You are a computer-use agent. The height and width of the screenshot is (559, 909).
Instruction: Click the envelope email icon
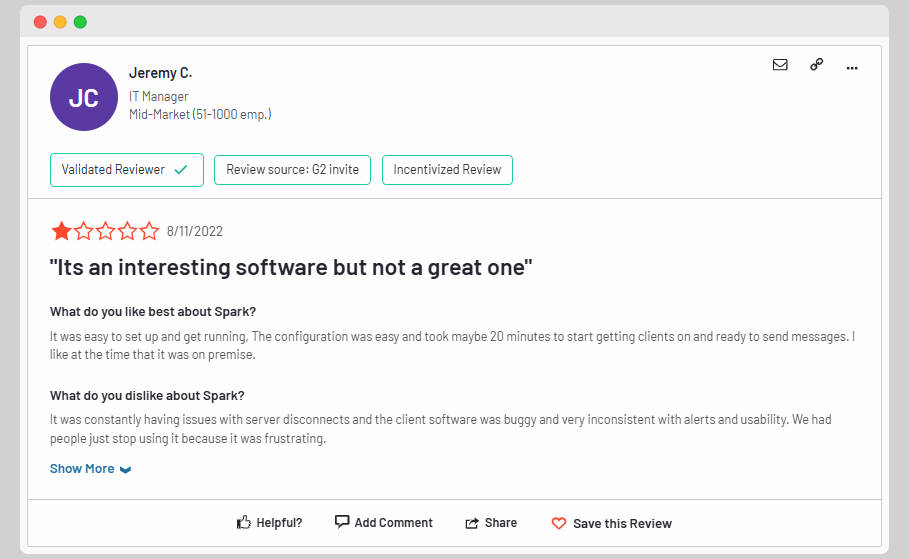pyautogui.click(x=780, y=64)
